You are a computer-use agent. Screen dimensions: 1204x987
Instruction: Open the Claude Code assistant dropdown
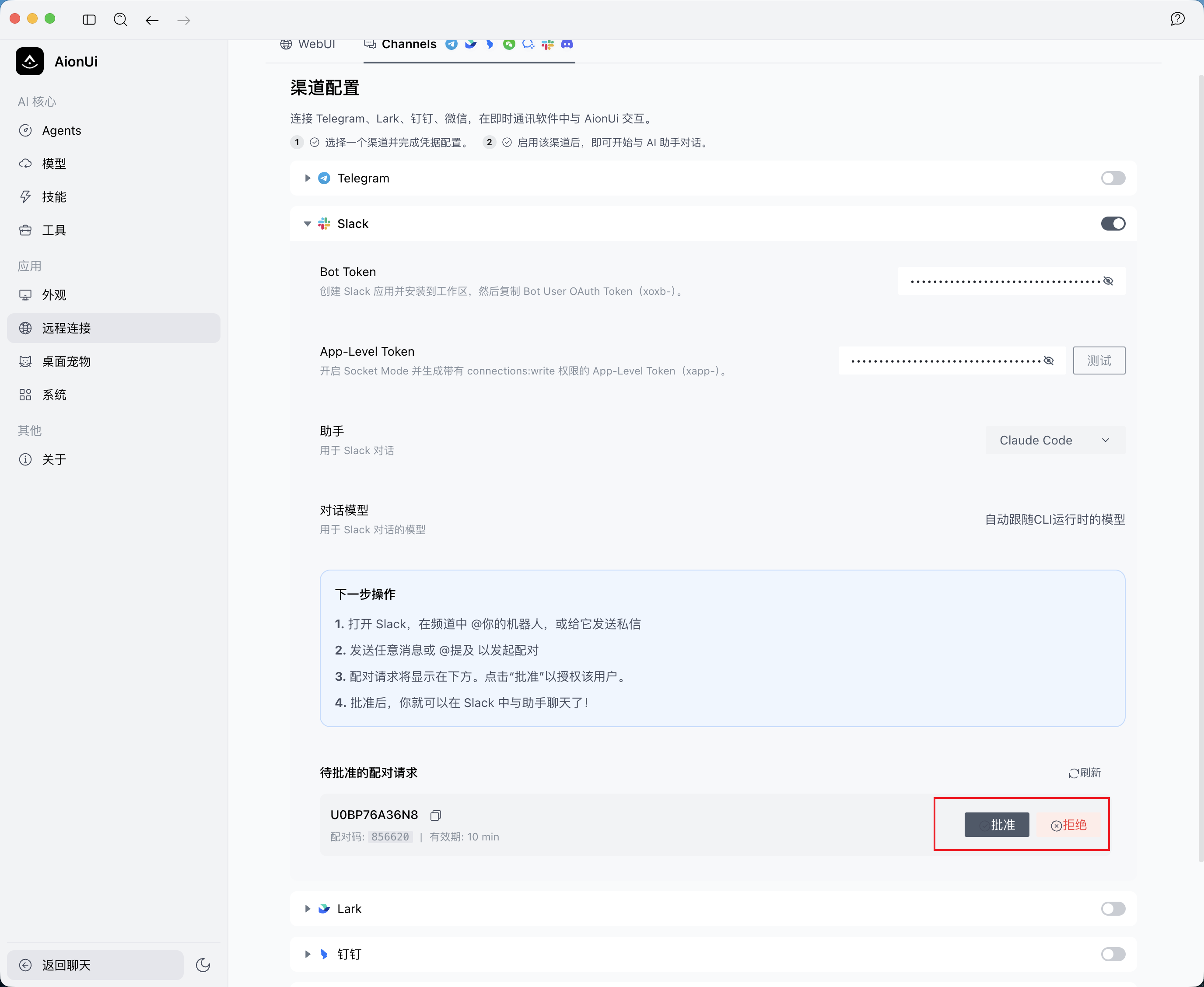tap(1055, 440)
